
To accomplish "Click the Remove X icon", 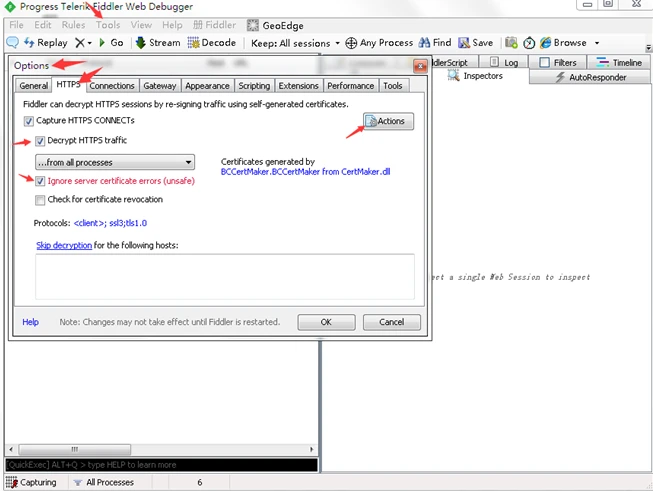I will 80,42.
